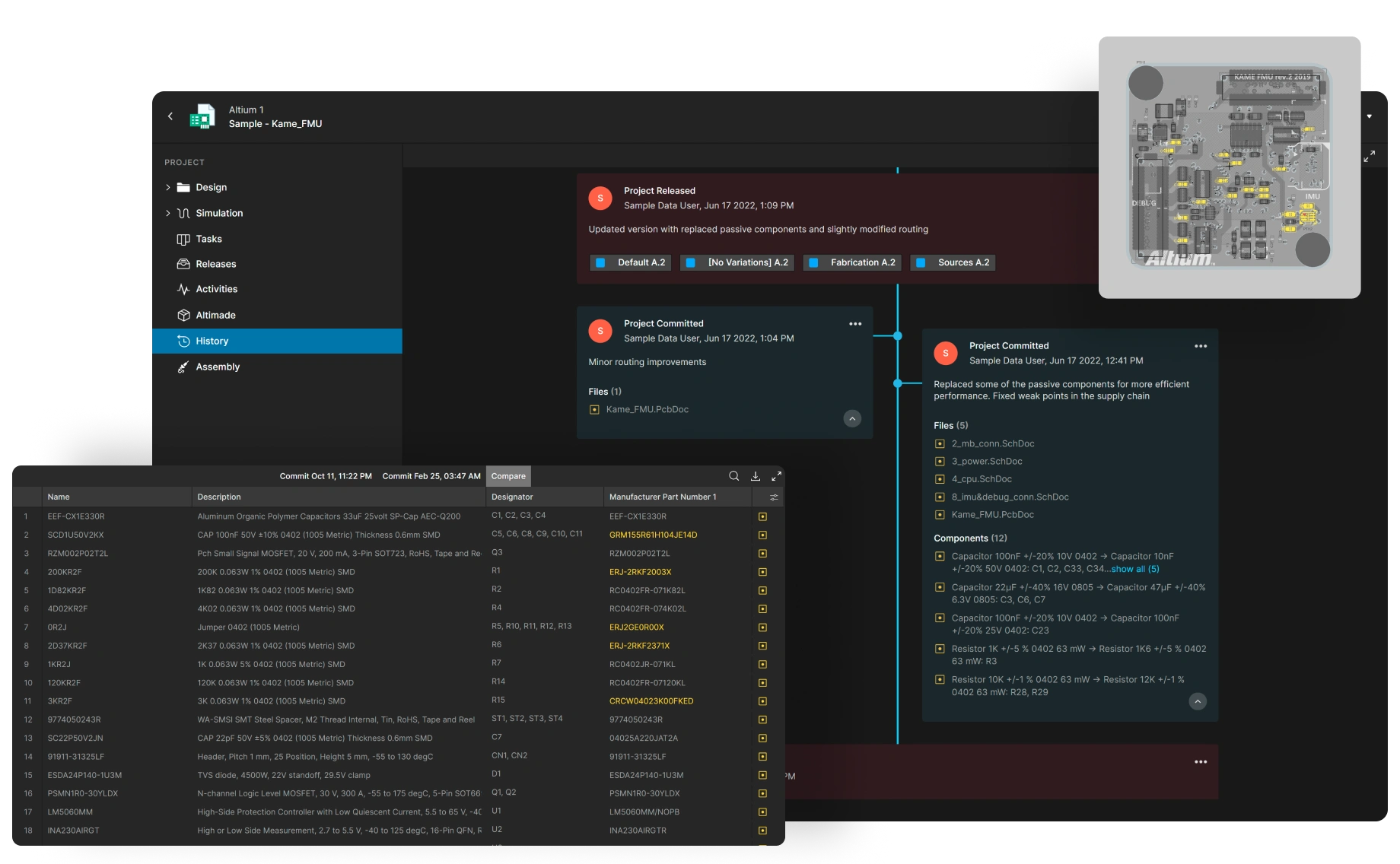1400x864 pixels.
Task: Click the Compare button
Action: pos(508,476)
